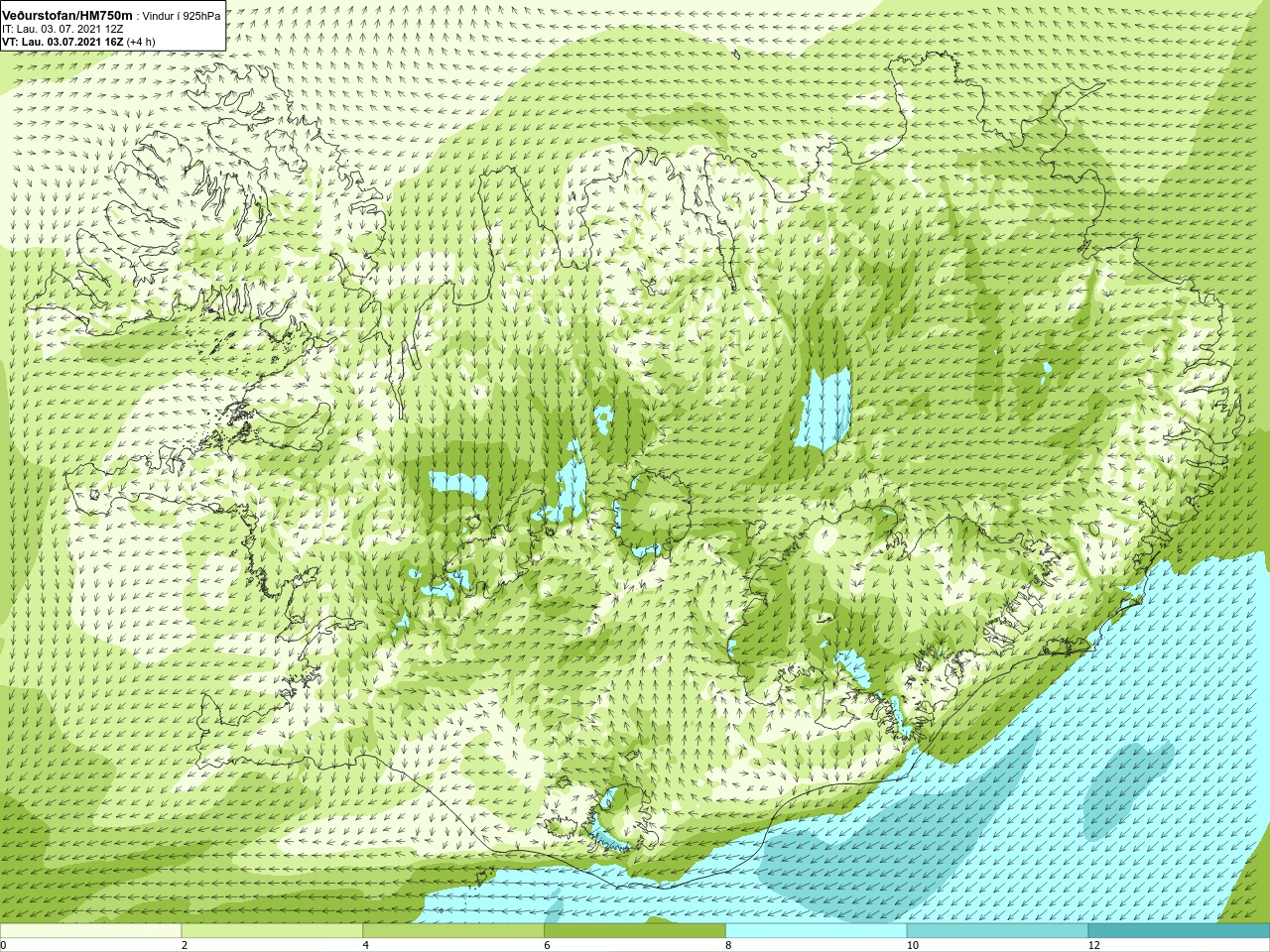The image size is (1270, 952).
Task: Click the Veðurstofan/HM750m title text
Action: point(67,15)
